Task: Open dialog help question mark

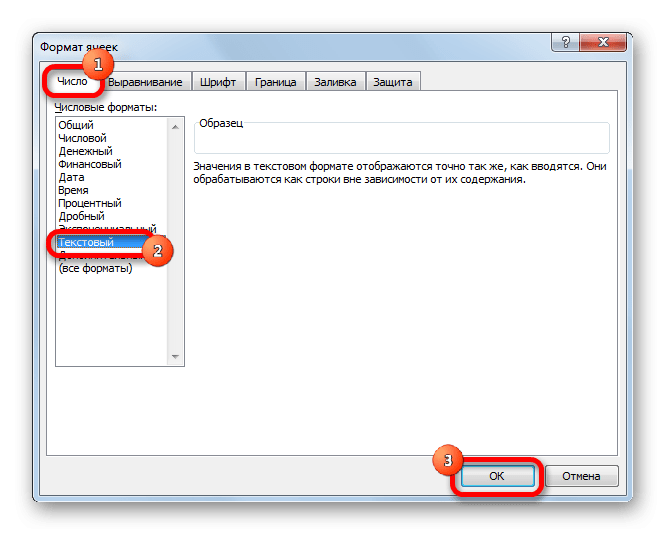Action: click(x=565, y=42)
